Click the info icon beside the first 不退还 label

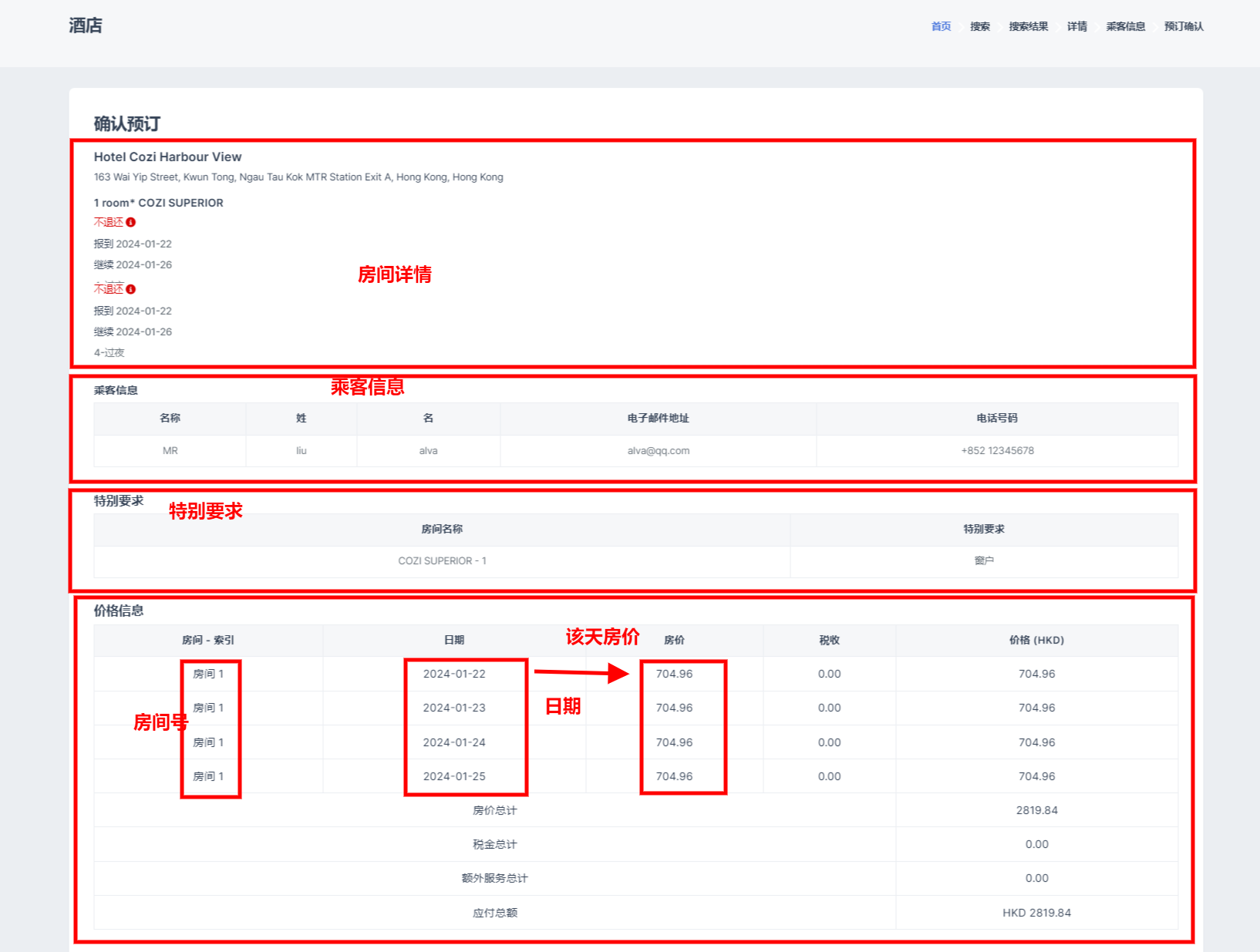(x=131, y=222)
